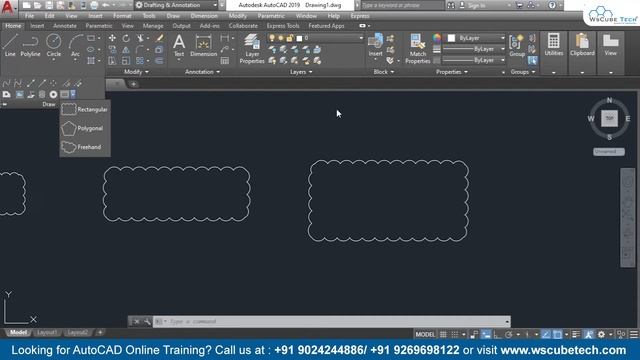Viewport: 640px width, 360px height.
Task: Click the Rotate tool icon
Action: (126, 38)
